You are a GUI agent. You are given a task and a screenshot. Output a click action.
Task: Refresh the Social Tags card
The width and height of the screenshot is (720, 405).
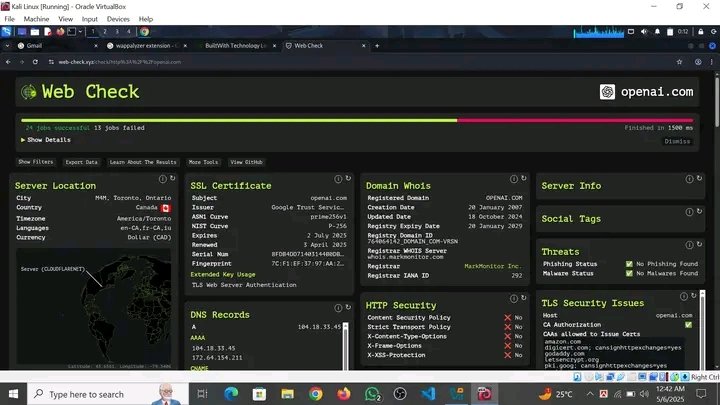coord(699,211)
